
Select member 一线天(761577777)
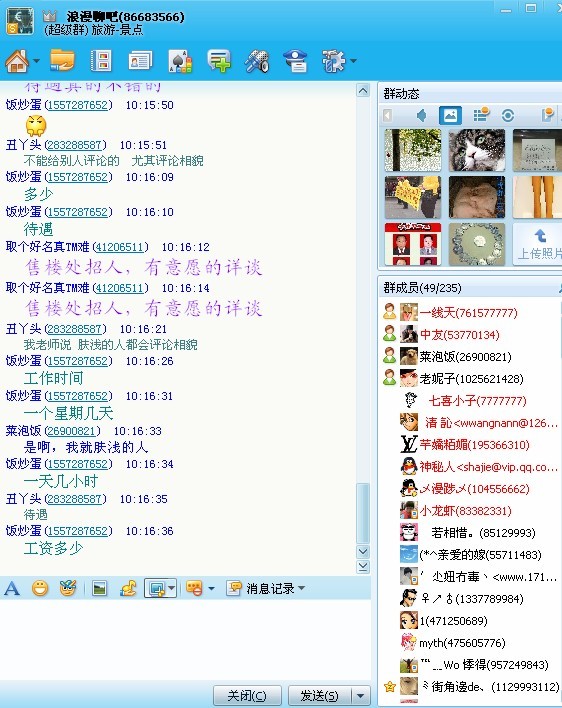tap(469, 312)
